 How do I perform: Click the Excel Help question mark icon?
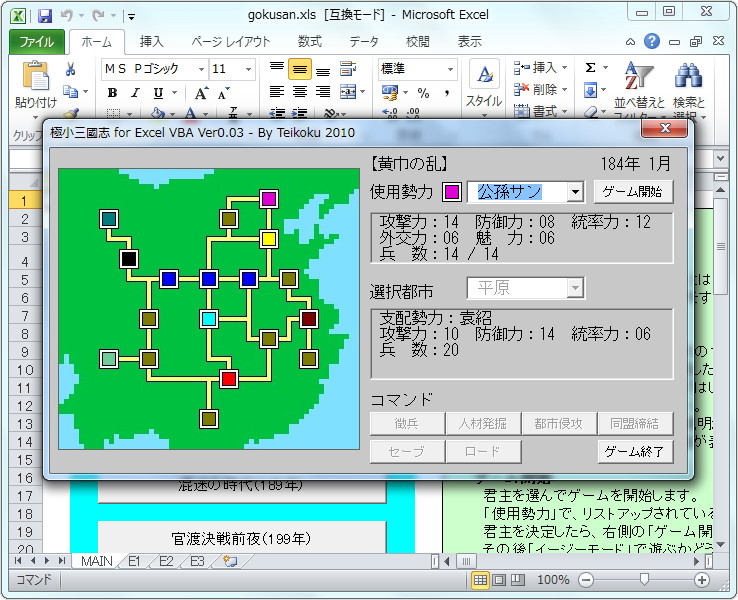(x=652, y=41)
